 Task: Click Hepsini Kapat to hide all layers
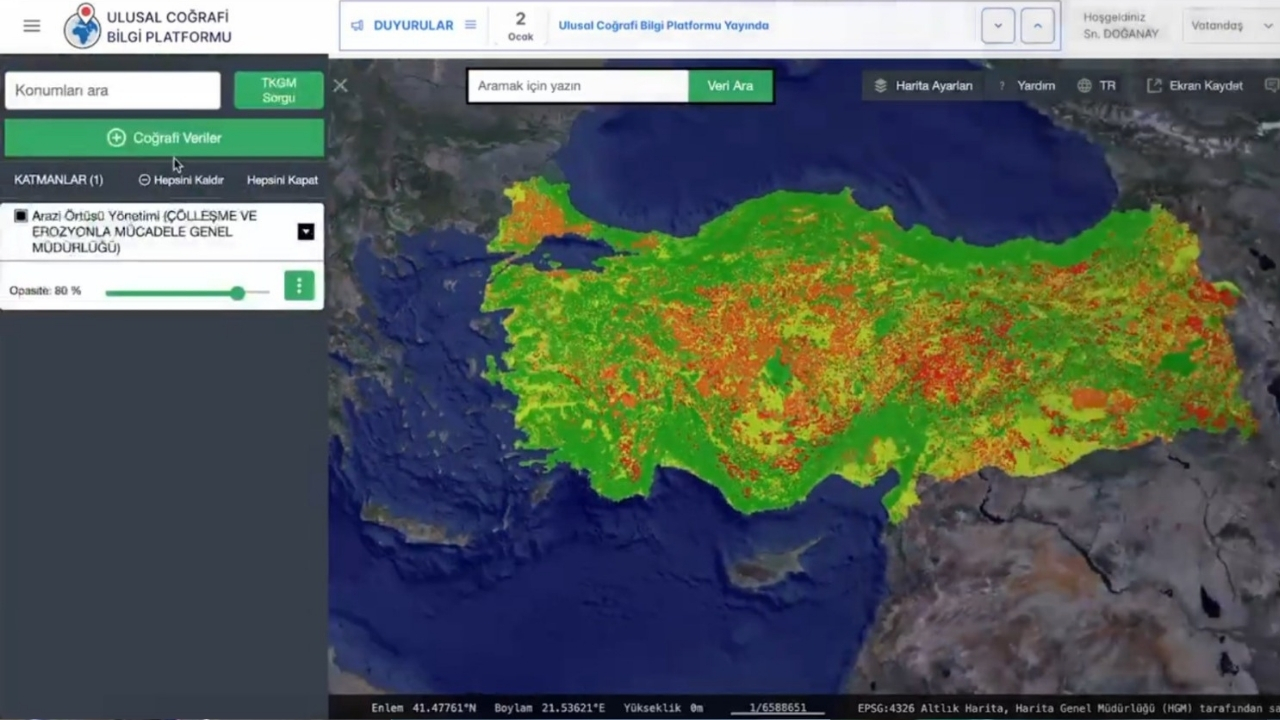(x=282, y=180)
